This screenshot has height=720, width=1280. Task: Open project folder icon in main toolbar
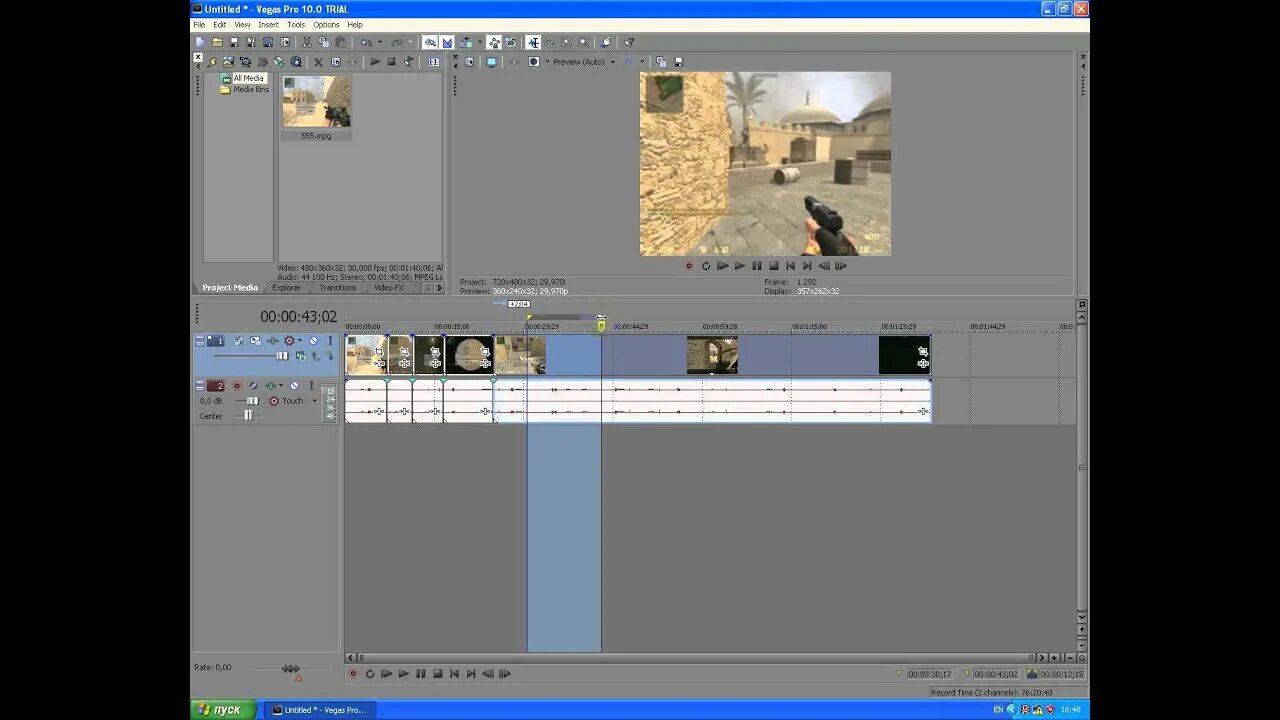tap(217, 42)
